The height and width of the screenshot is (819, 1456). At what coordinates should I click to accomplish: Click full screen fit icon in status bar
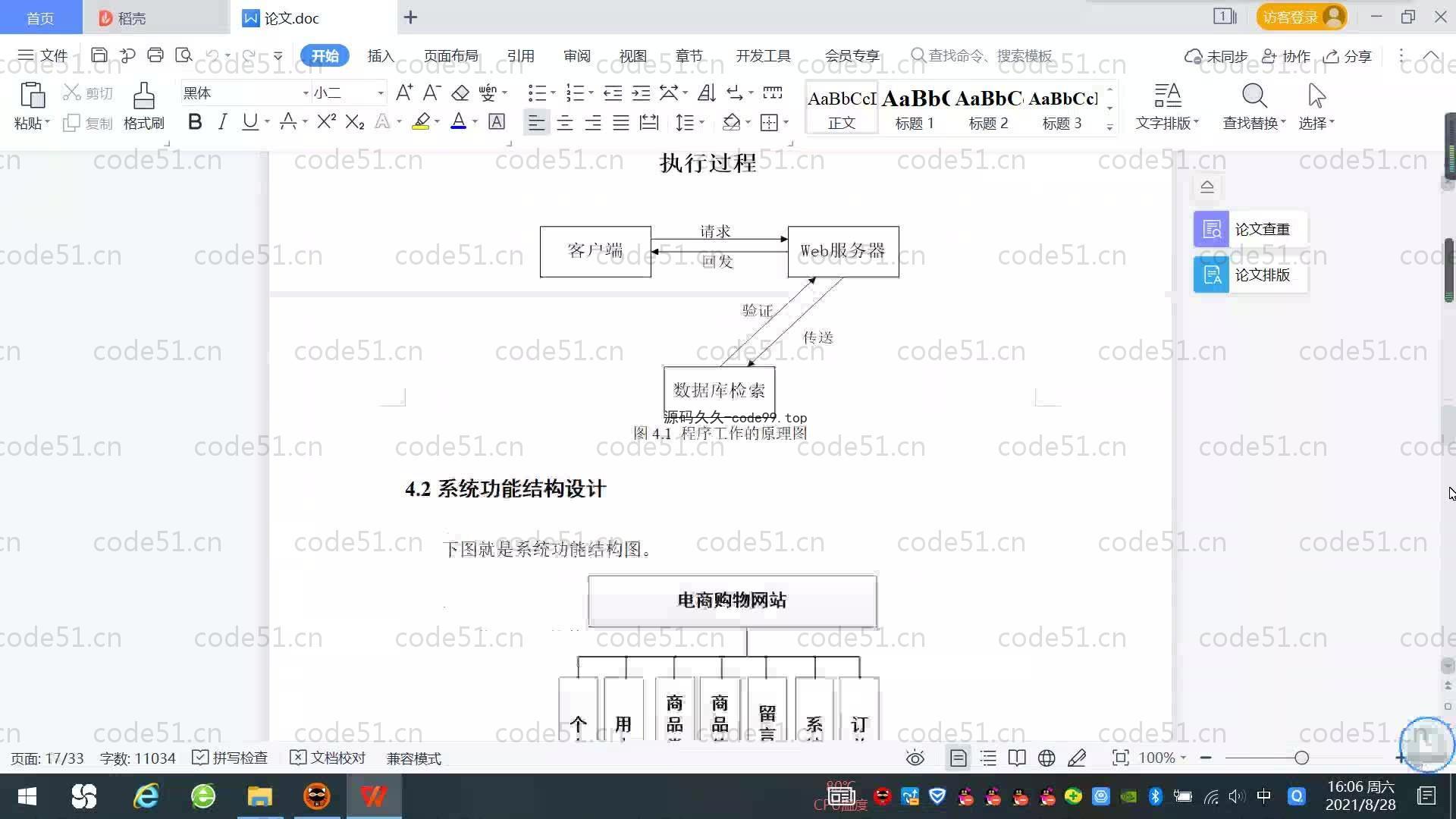[1120, 758]
